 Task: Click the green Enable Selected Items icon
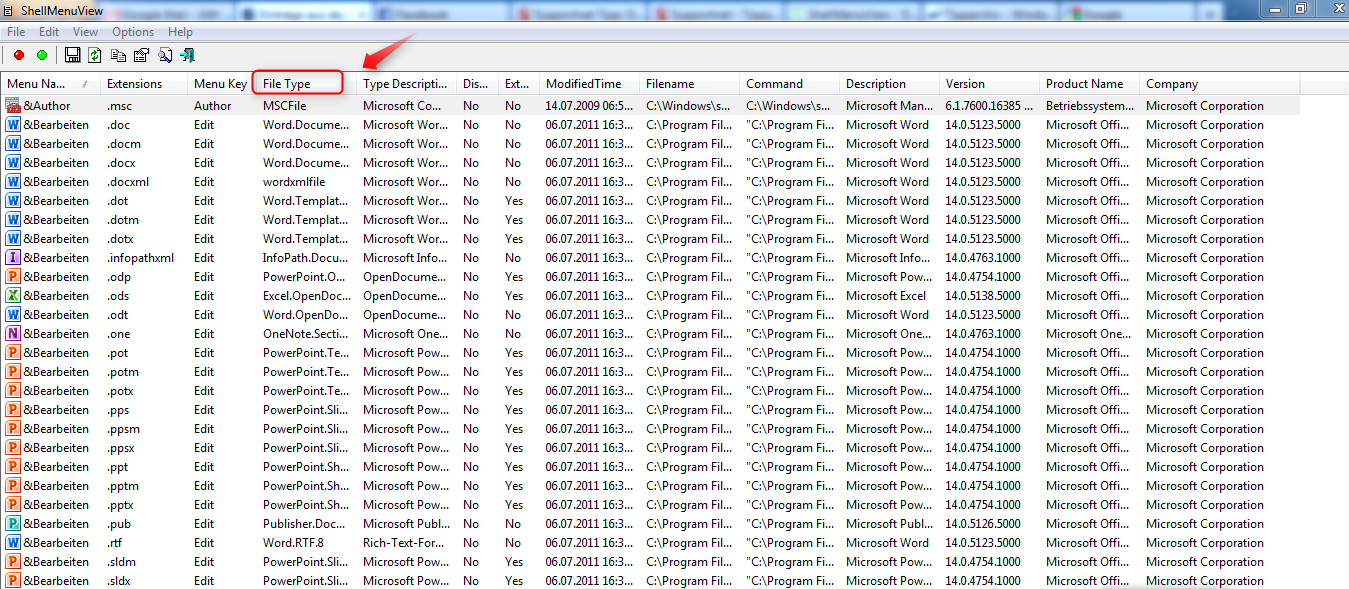pos(41,54)
